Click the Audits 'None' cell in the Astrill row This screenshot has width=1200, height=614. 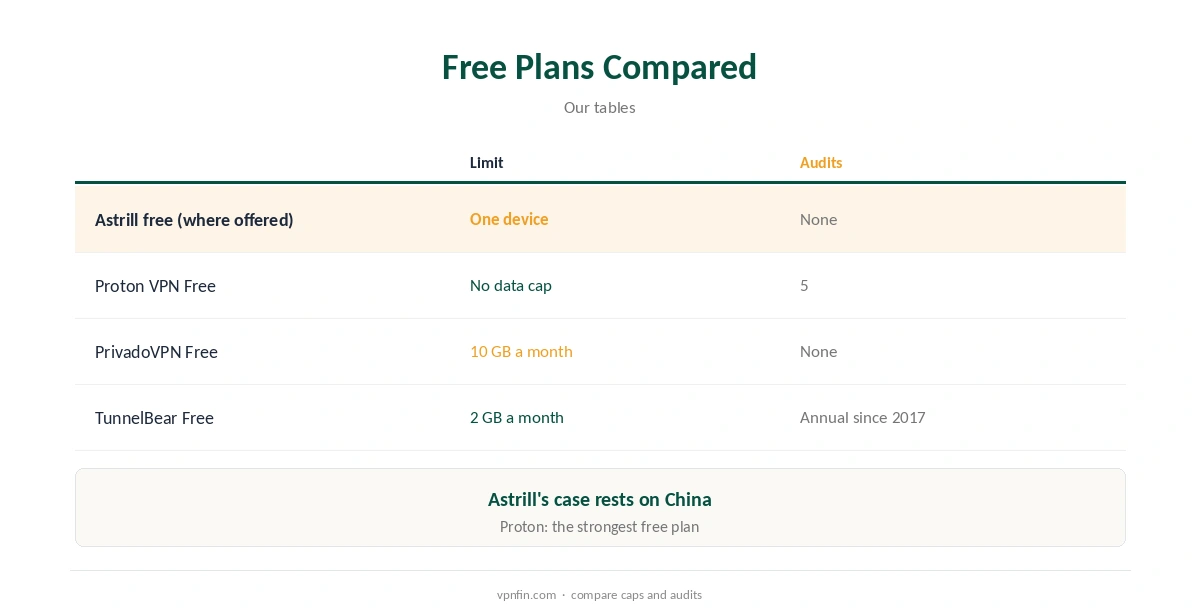[818, 219]
